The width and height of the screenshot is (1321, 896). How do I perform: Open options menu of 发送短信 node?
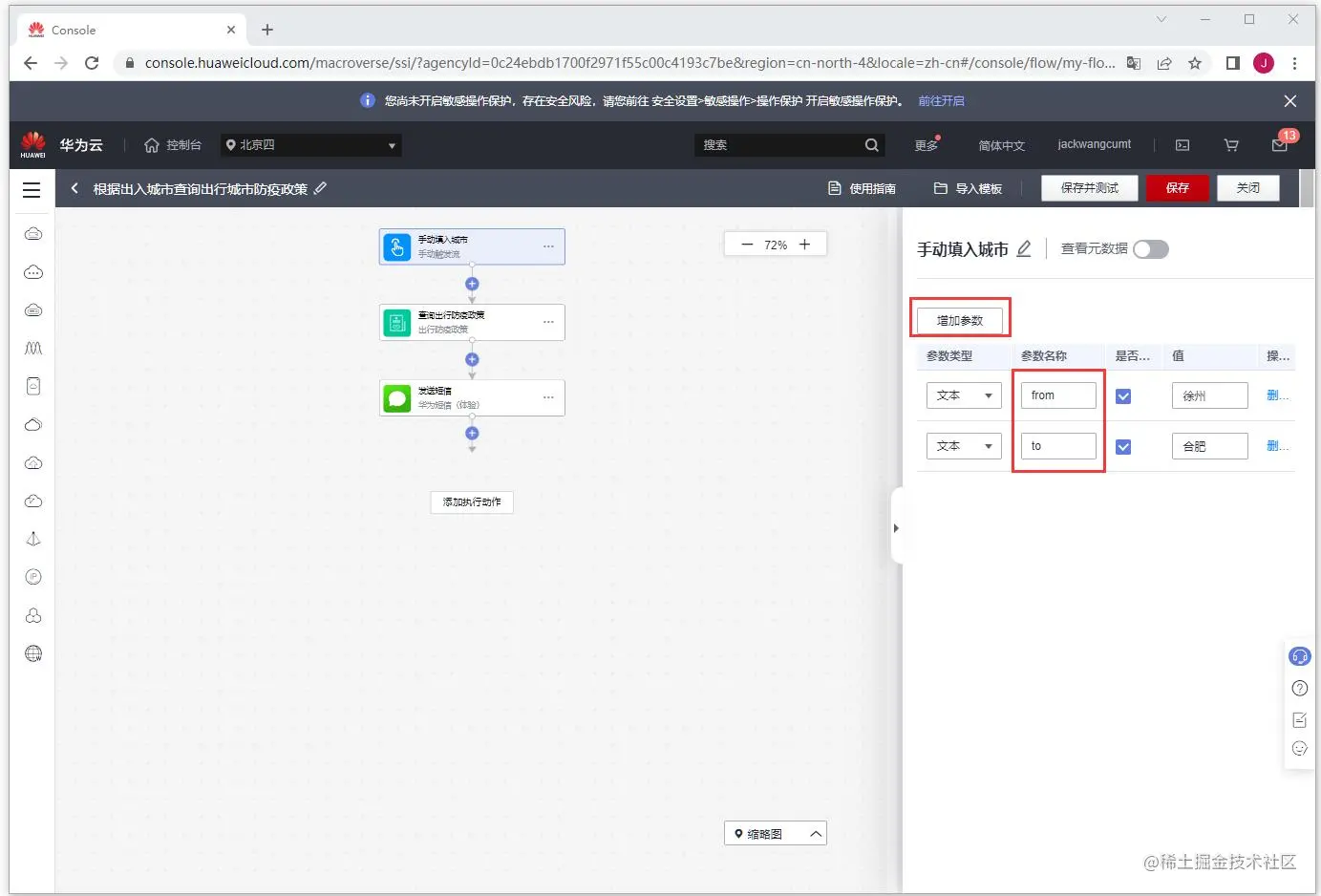(548, 397)
